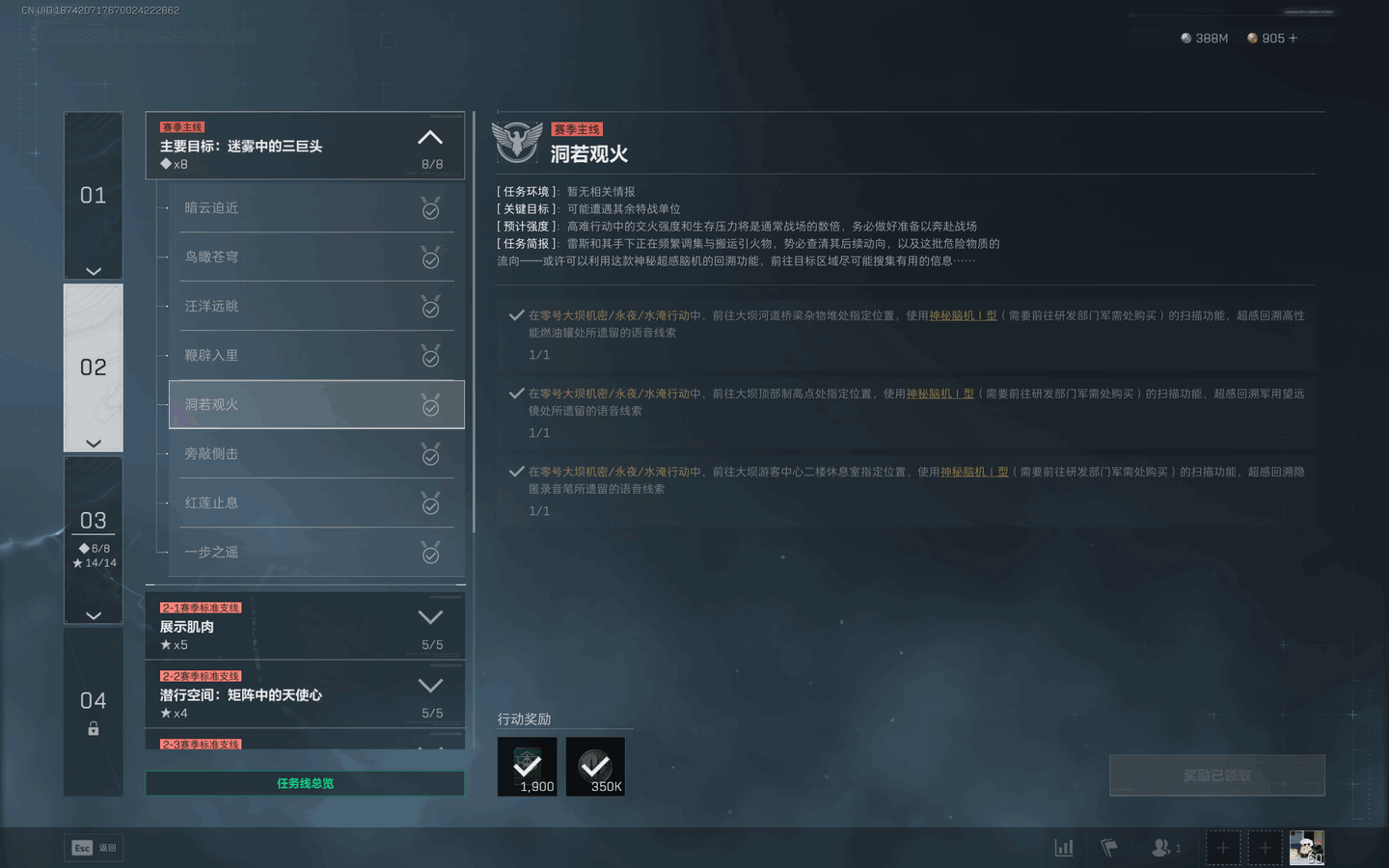Screen dimensions: 1389x868
Task: Click the completion medal on 一步之遥
Action: (431, 553)
